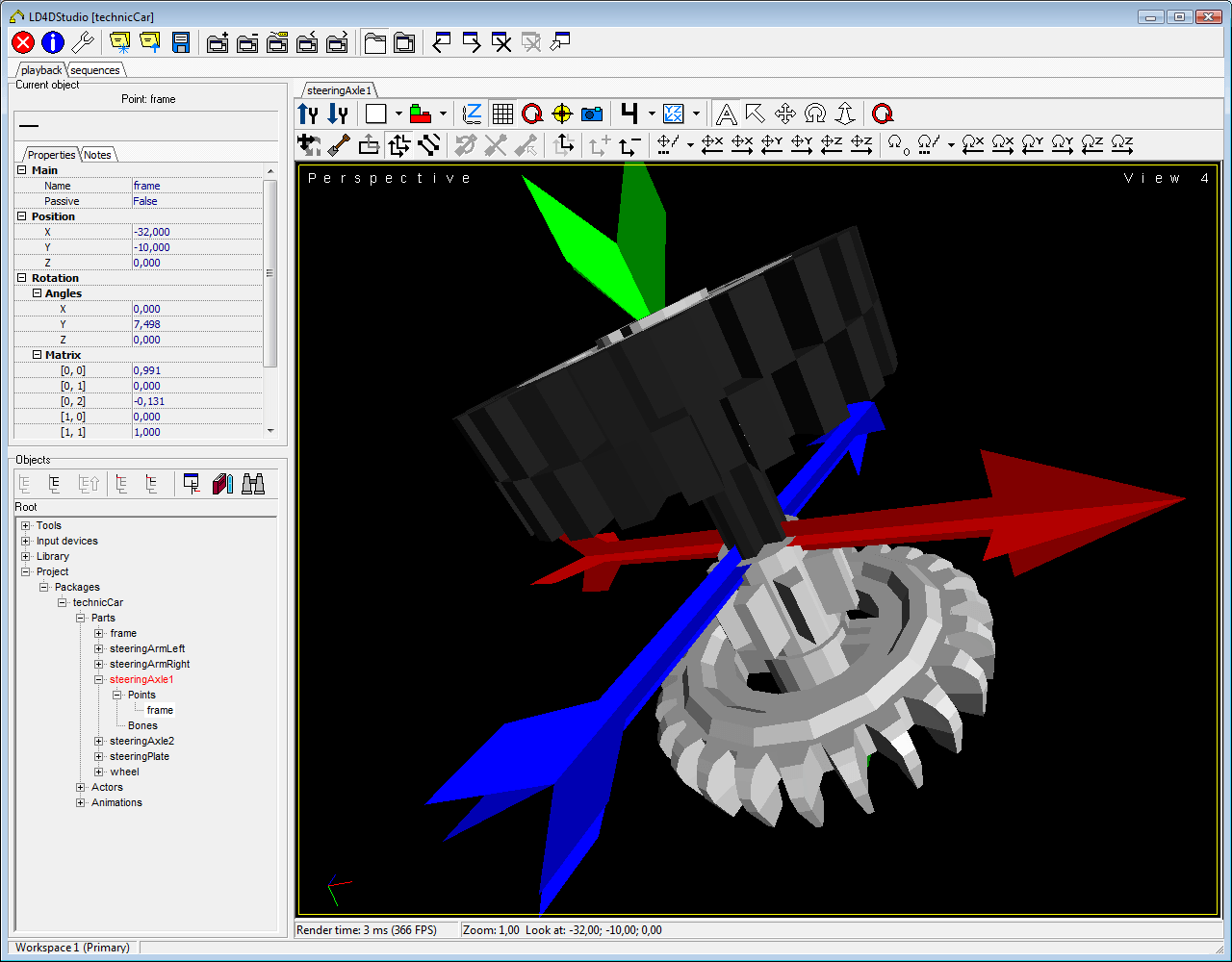This screenshot has width=1232, height=962.
Task: Select the four-way move arrows icon
Action: 785,114
